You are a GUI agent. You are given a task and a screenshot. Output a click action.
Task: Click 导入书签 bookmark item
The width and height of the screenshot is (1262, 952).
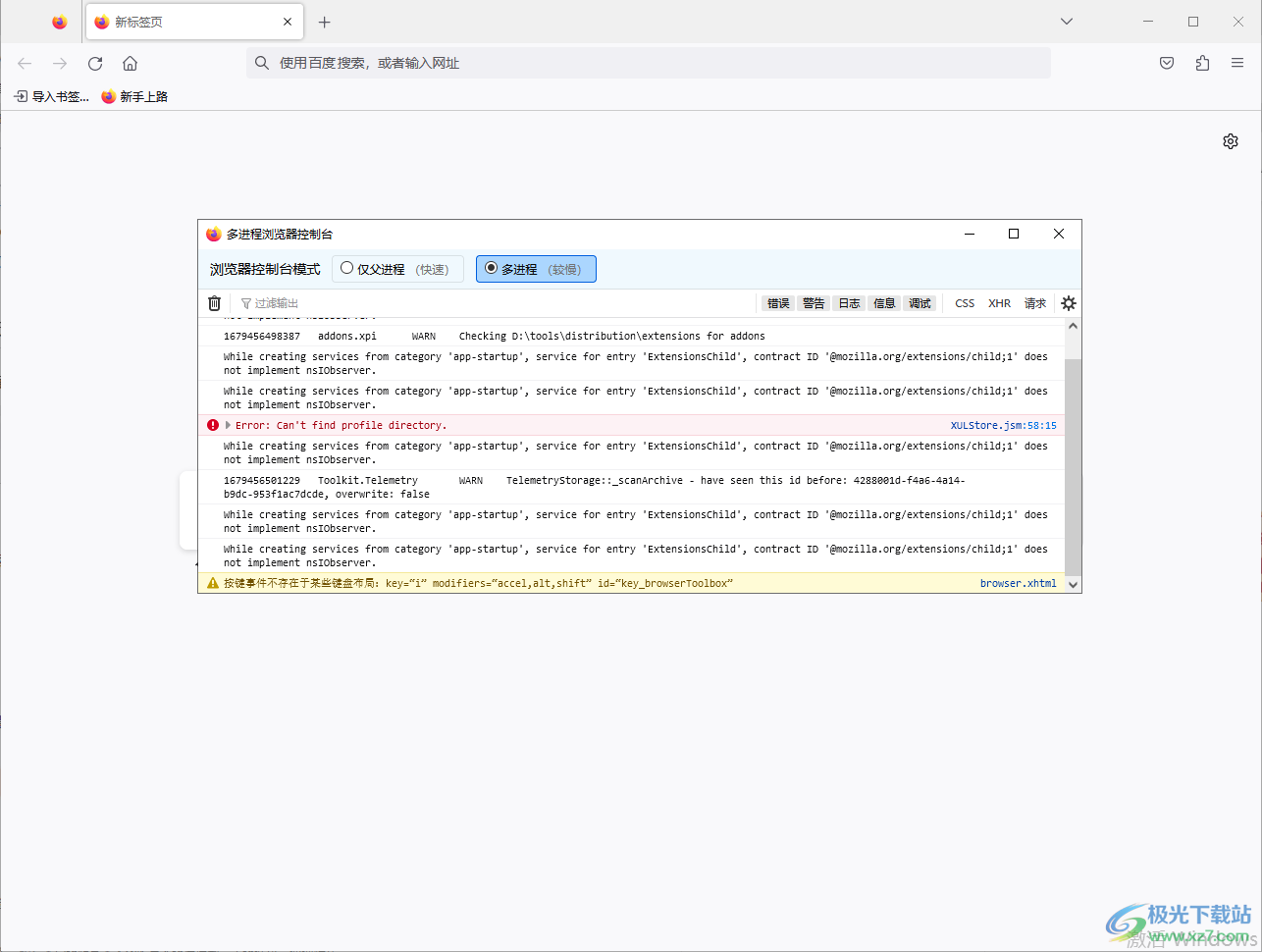pyautogui.click(x=51, y=96)
